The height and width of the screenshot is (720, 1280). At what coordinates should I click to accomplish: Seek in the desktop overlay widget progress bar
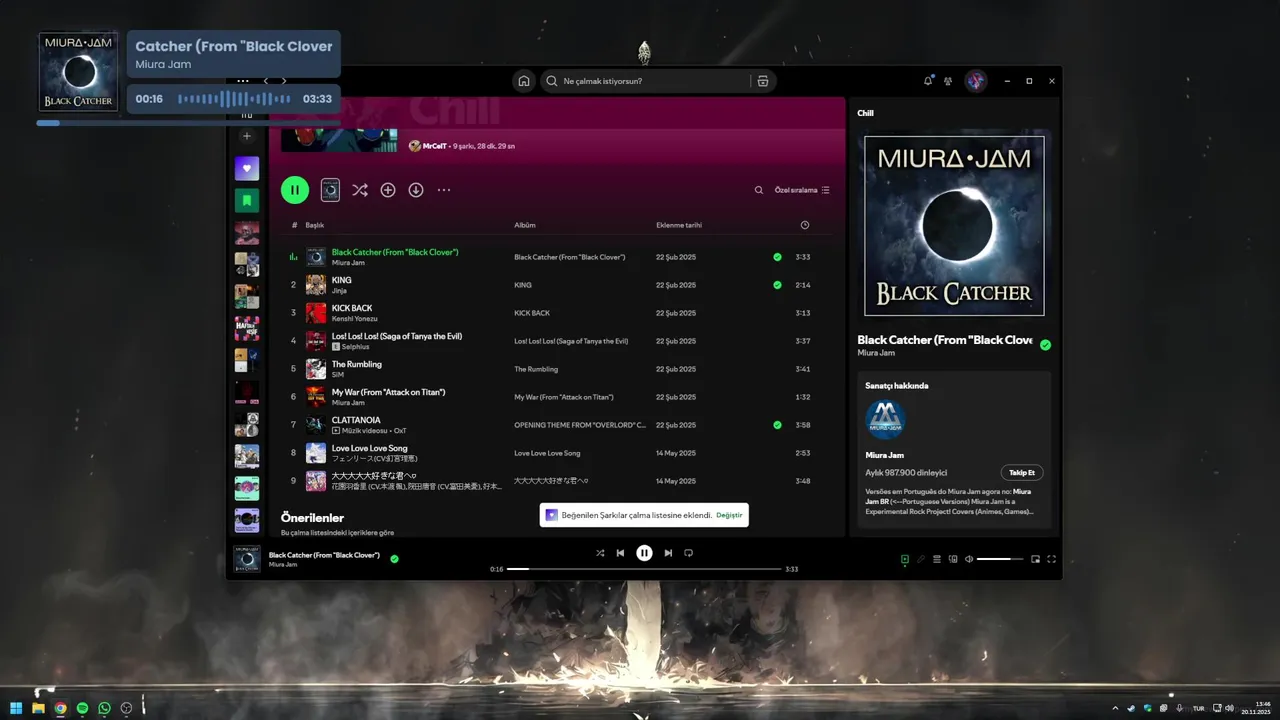[188, 123]
